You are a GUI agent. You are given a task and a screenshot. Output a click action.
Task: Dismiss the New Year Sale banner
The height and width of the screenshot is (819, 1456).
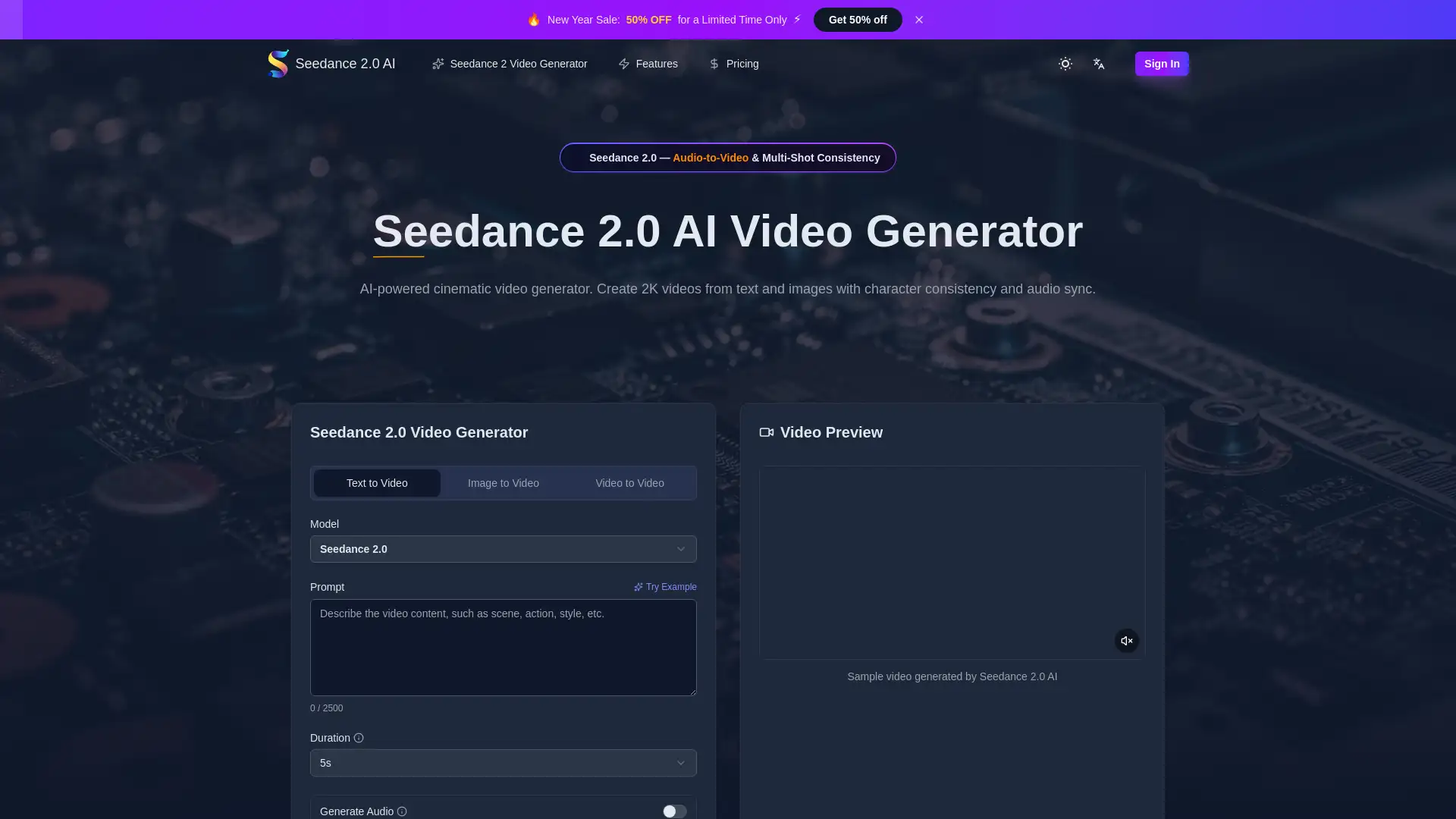pyautogui.click(x=918, y=20)
